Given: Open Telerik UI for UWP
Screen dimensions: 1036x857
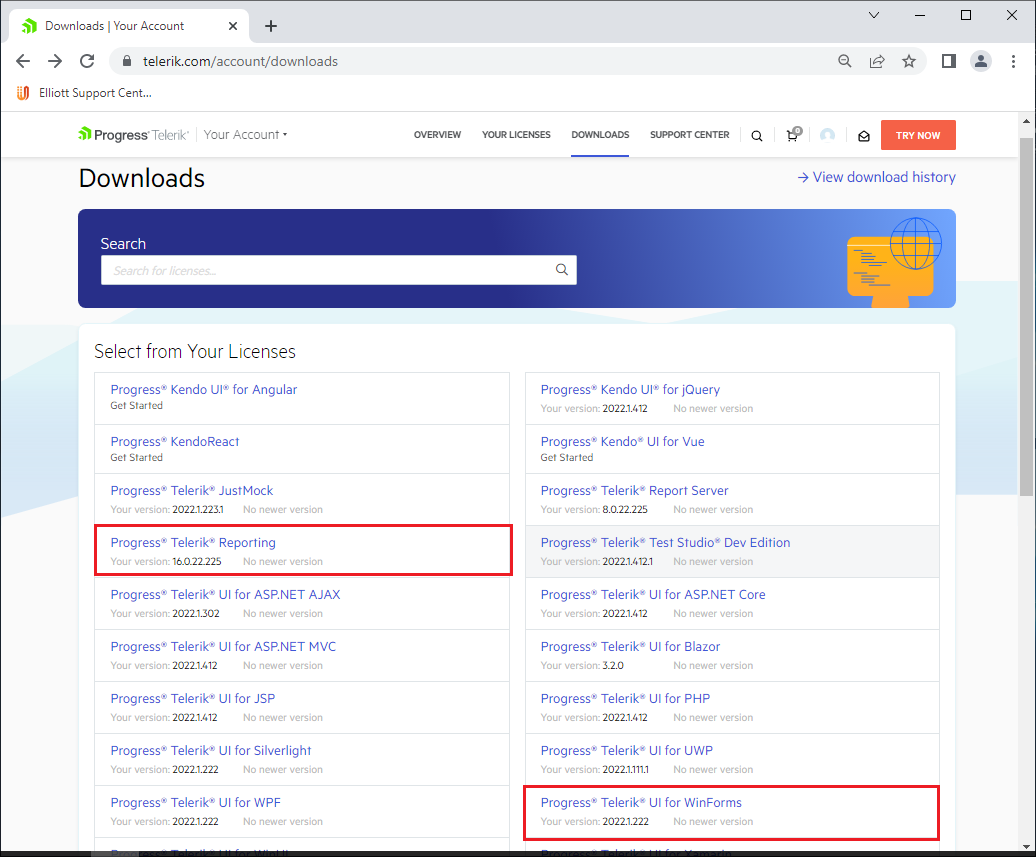Looking at the screenshot, I should 626,751.
